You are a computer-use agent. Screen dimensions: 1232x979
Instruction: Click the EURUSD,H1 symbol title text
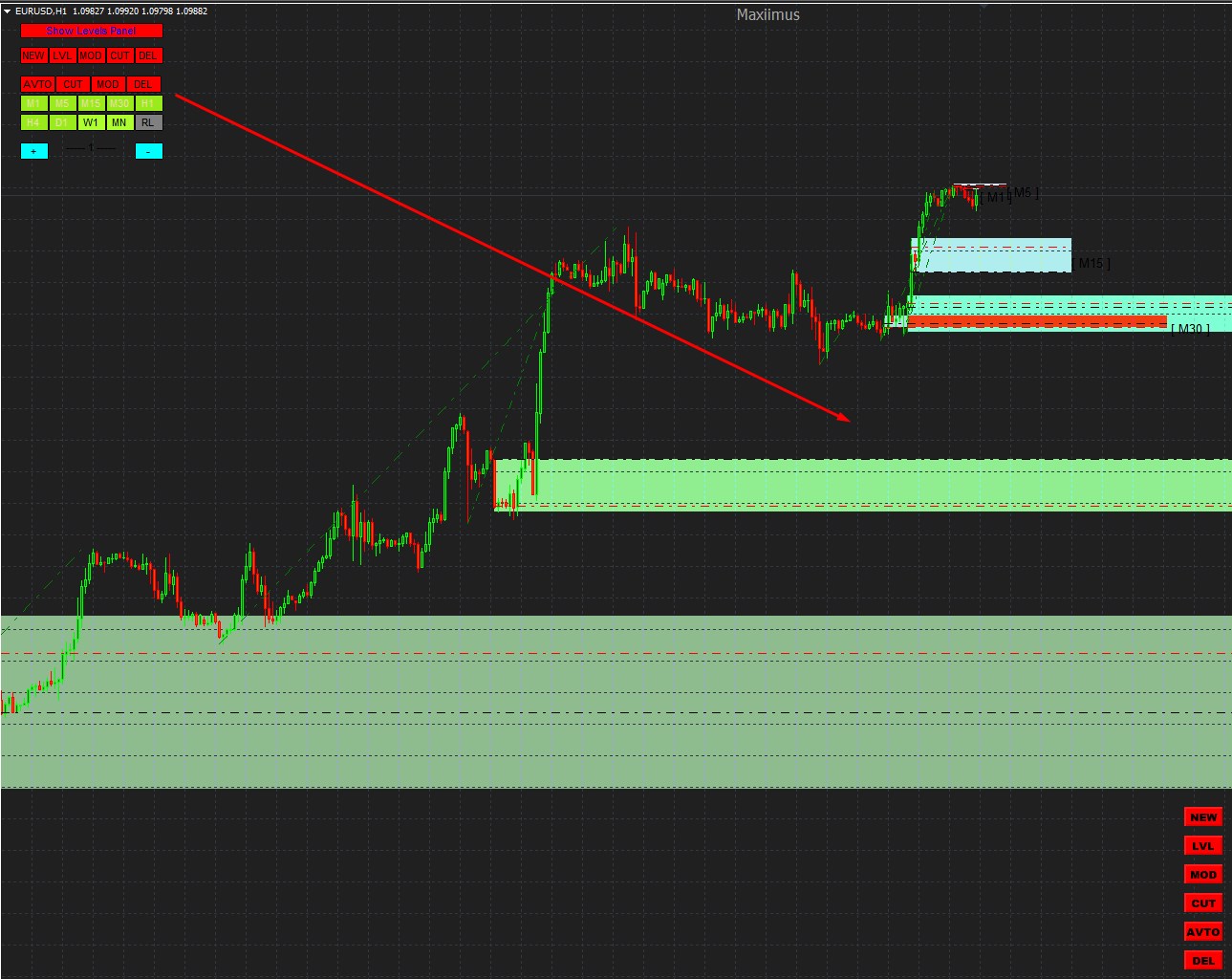pos(41,11)
